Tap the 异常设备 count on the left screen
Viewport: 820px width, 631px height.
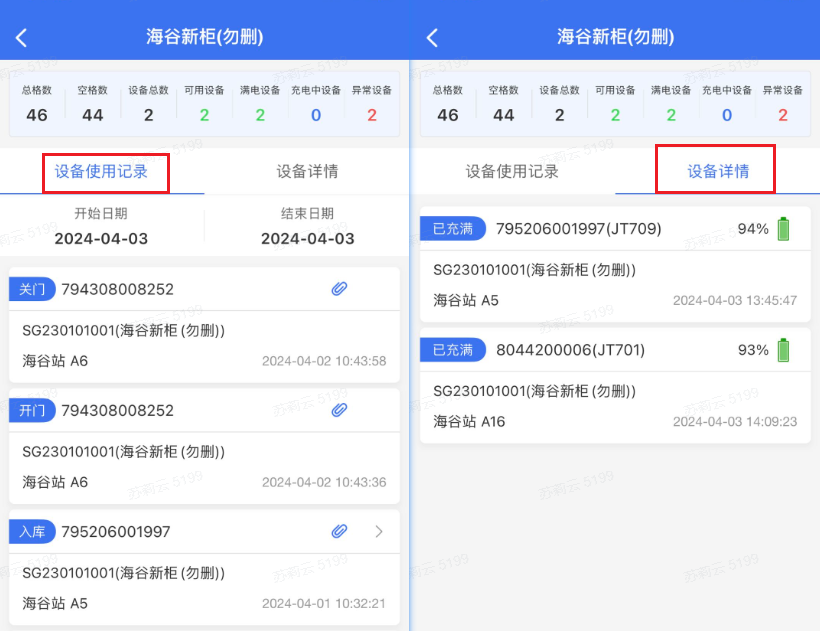coord(372,114)
